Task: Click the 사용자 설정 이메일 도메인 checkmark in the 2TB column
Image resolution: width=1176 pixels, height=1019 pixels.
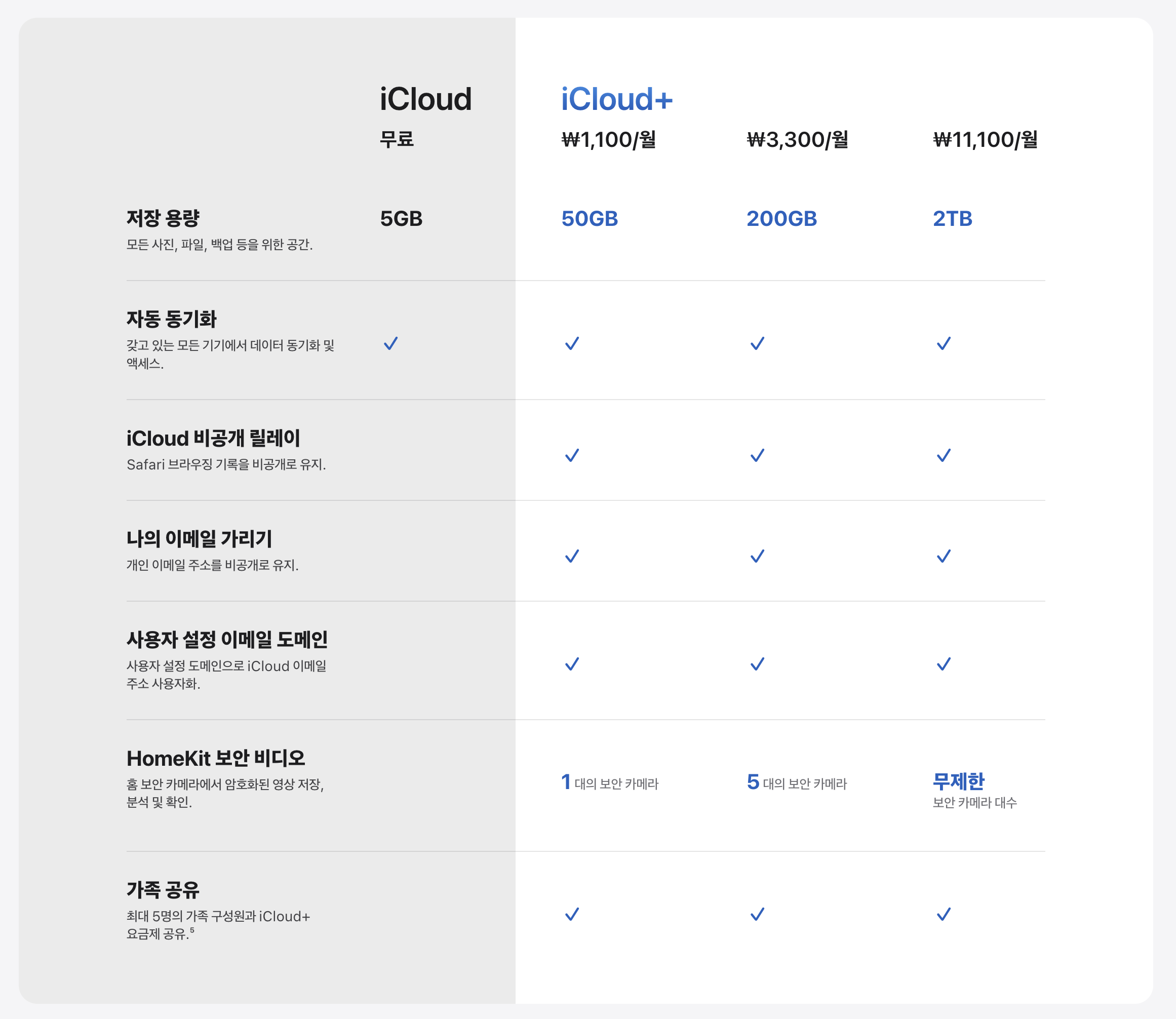Action: pos(944,664)
